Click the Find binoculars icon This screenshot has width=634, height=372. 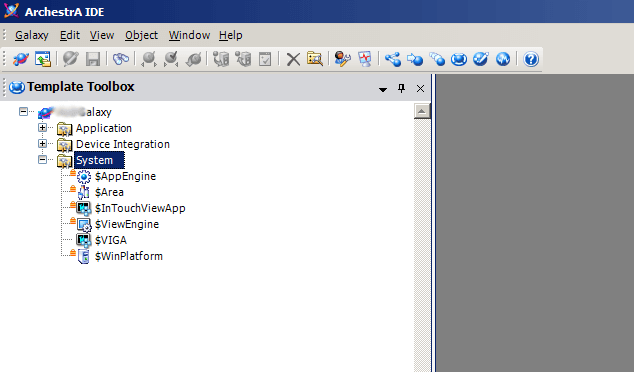(x=121, y=59)
